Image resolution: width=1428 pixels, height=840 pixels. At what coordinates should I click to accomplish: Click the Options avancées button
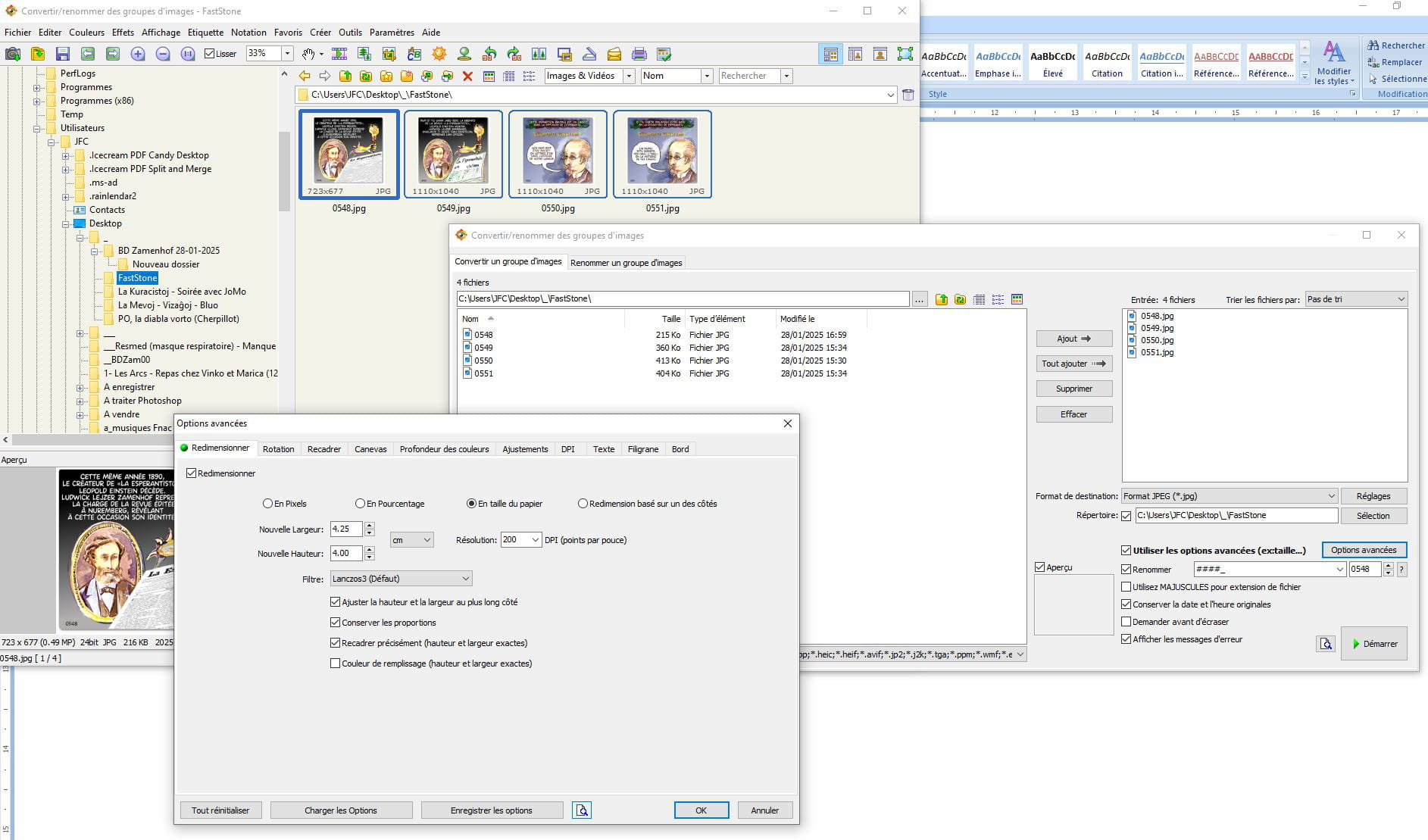click(x=1364, y=550)
